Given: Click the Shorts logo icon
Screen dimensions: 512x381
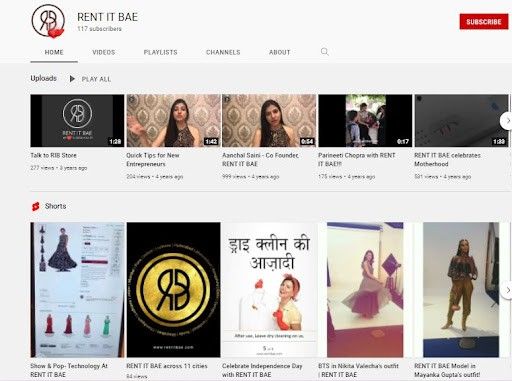Looking at the screenshot, I should [36, 206].
